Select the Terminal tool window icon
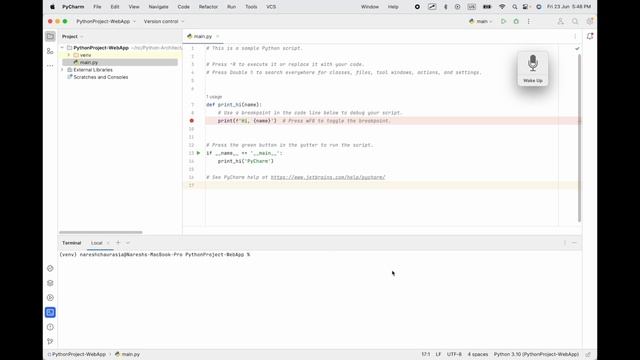The width and height of the screenshot is (640, 360). click(x=50, y=312)
